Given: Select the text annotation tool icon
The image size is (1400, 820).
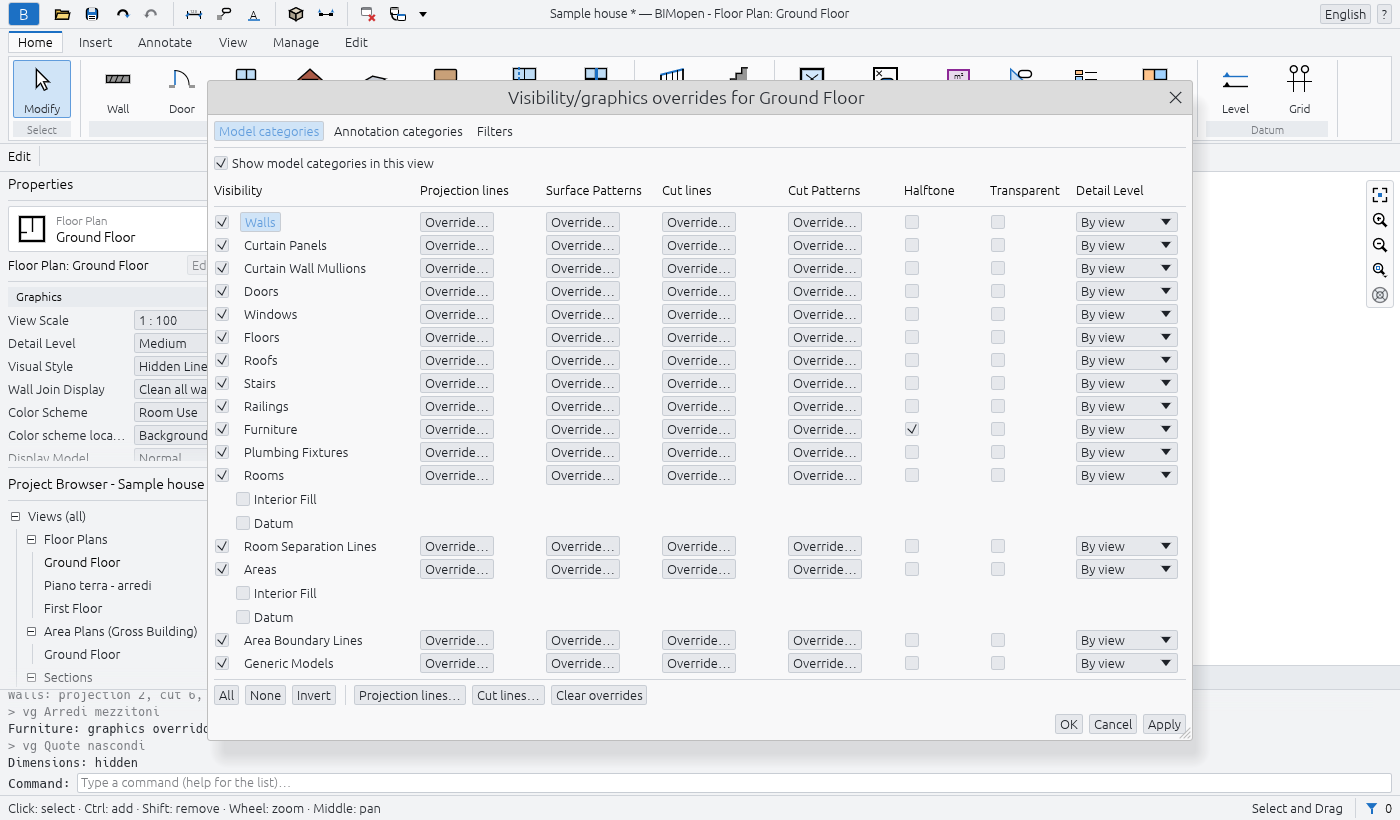Looking at the screenshot, I should [254, 14].
